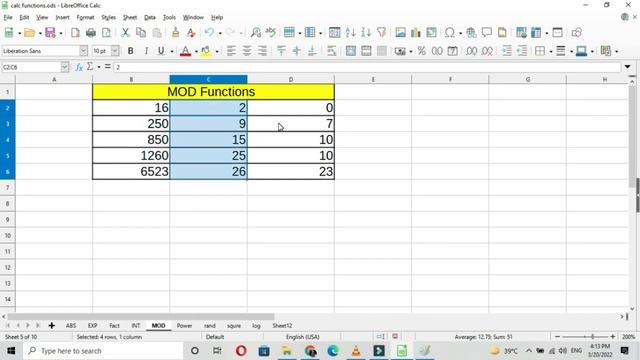Select row 7 header
The image size is (640, 360).
pos(7,188)
